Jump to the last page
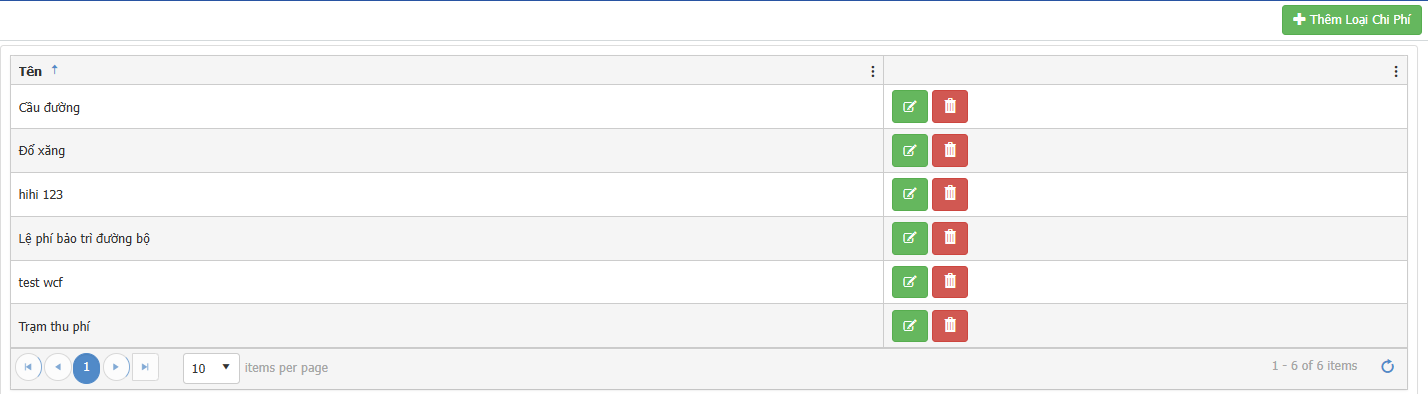This screenshot has width=1428, height=394. coord(145,368)
